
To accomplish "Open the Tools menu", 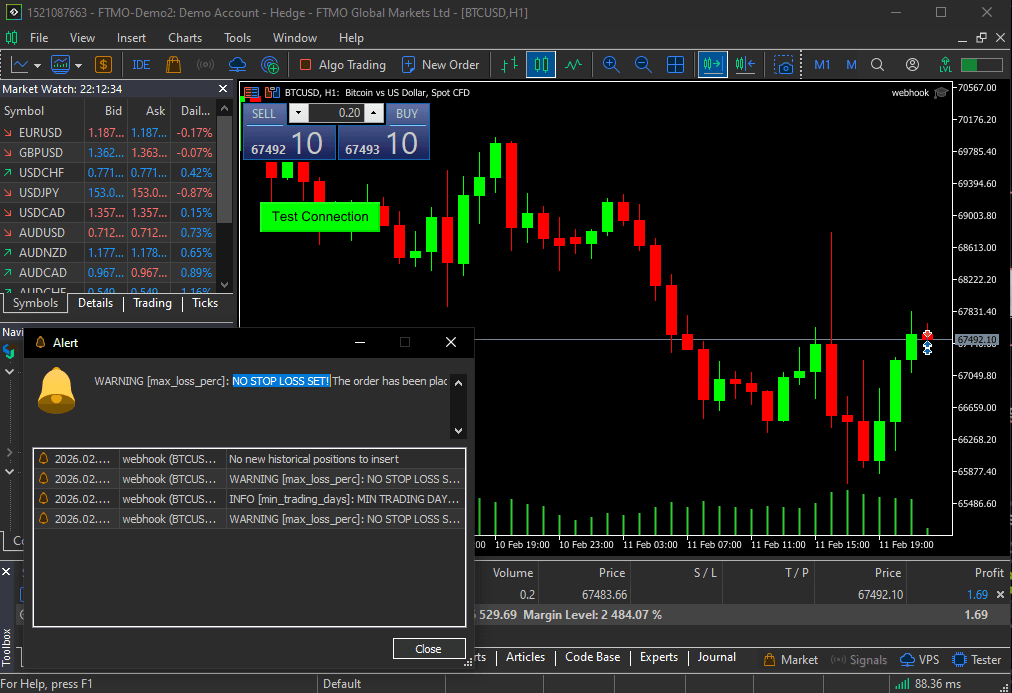I will [x=238, y=38].
